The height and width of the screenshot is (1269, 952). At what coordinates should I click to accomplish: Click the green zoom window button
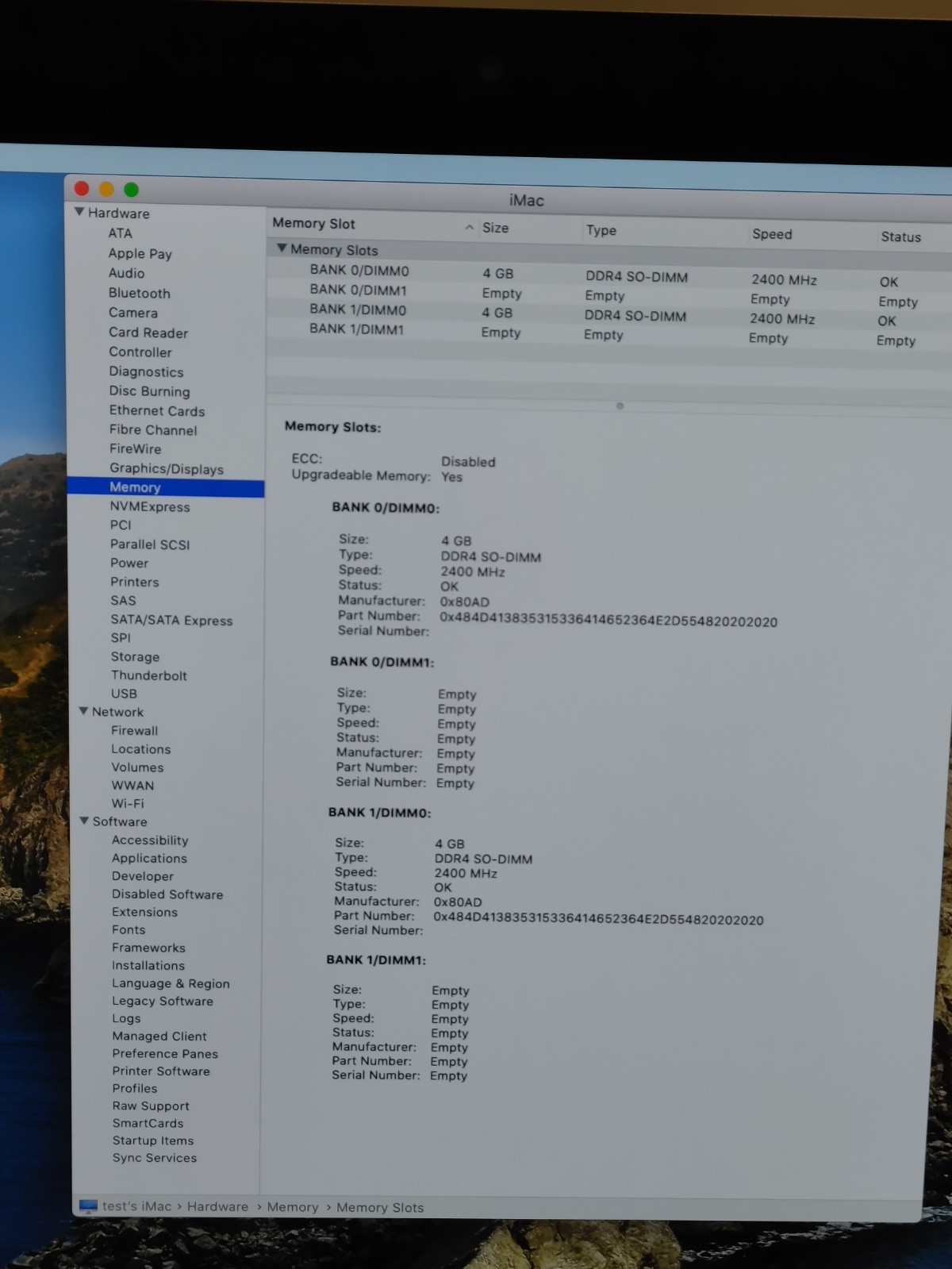pos(132,190)
